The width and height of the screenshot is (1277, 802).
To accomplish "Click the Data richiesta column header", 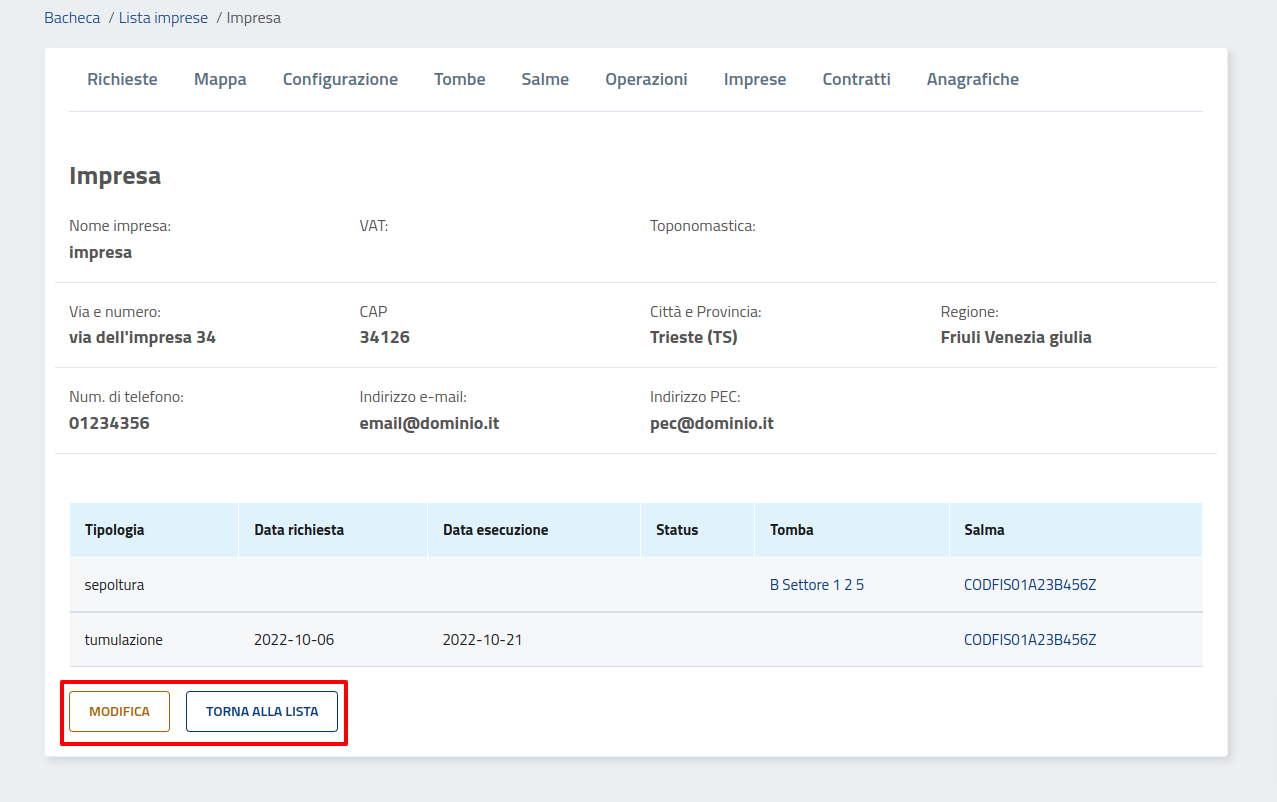I will [x=299, y=530].
